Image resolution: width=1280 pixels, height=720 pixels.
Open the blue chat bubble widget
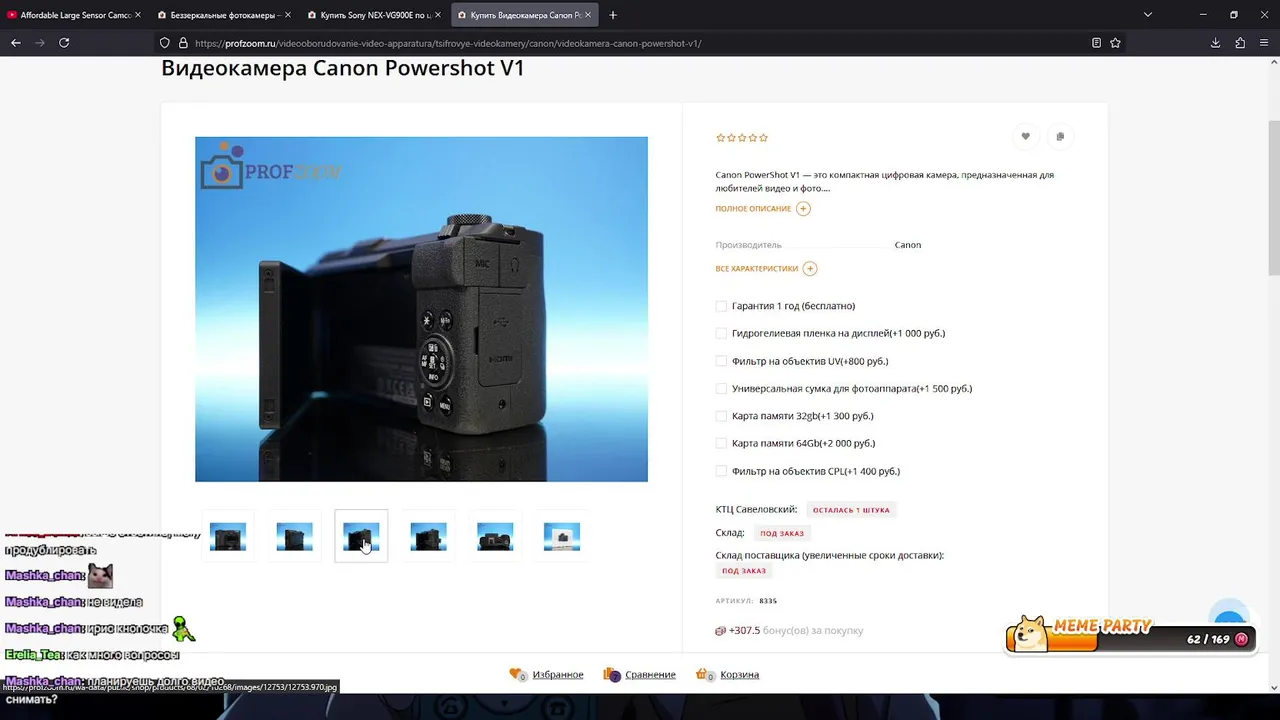tap(1229, 615)
